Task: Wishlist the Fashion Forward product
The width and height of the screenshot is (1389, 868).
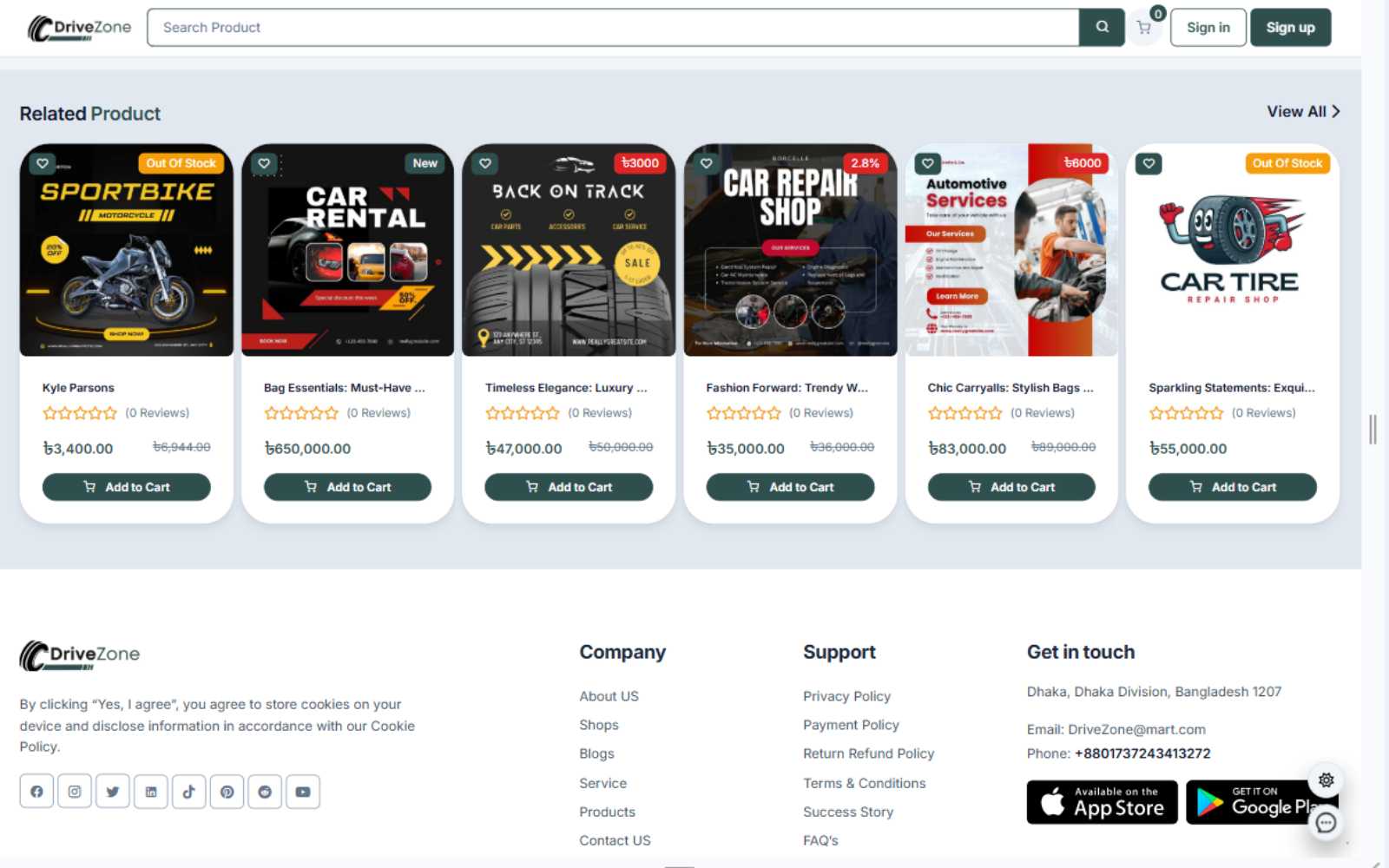Action: click(707, 163)
